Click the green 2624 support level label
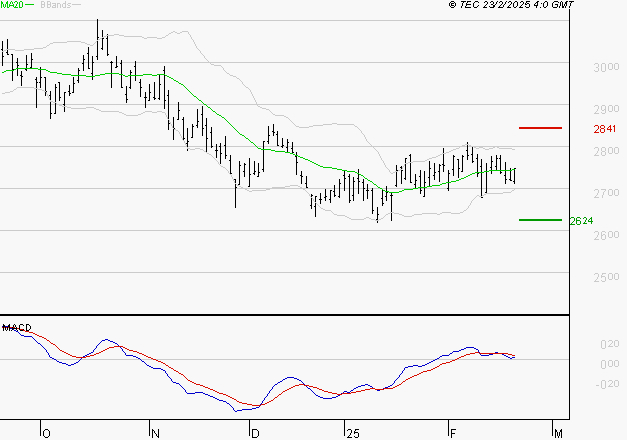This screenshot has height=440, width=627. pos(581,221)
